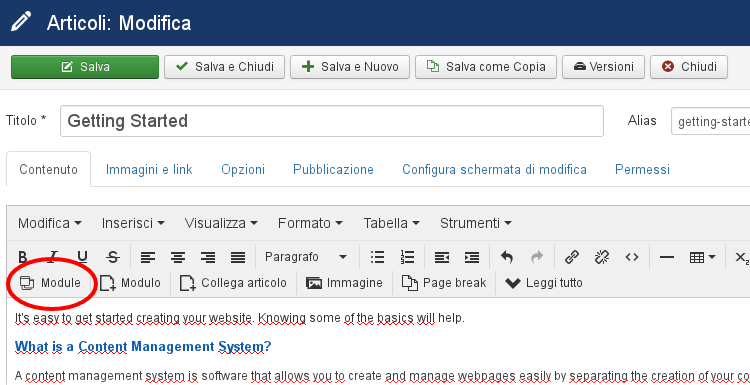Viewport: 750px width, 385px height.
Task: Center align text
Action: click(x=178, y=258)
